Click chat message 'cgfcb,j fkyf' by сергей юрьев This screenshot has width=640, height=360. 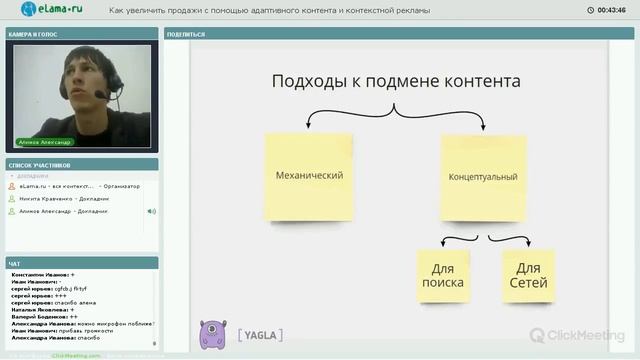pos(49,289)
